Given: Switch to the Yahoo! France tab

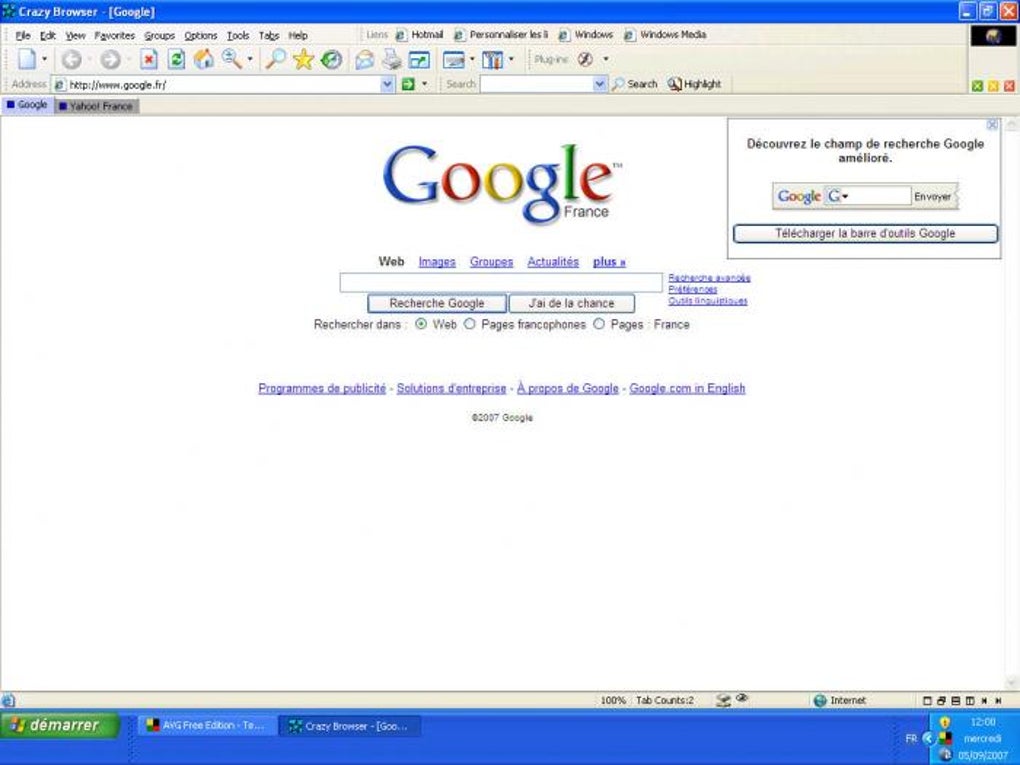Looking at the screenshot, I should tap(96, 106).
